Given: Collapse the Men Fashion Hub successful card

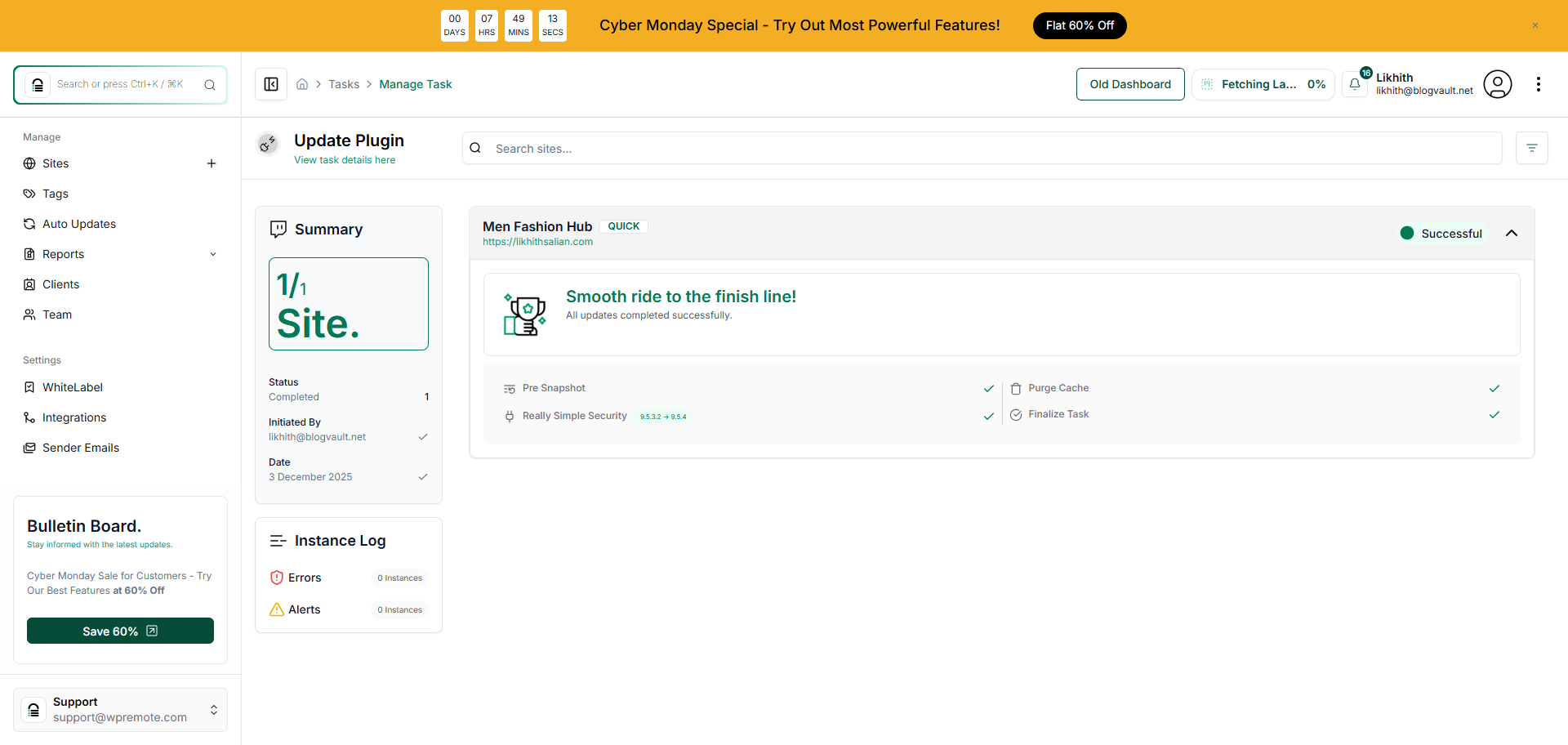Looking at the screenshot, I should 1511,233.
